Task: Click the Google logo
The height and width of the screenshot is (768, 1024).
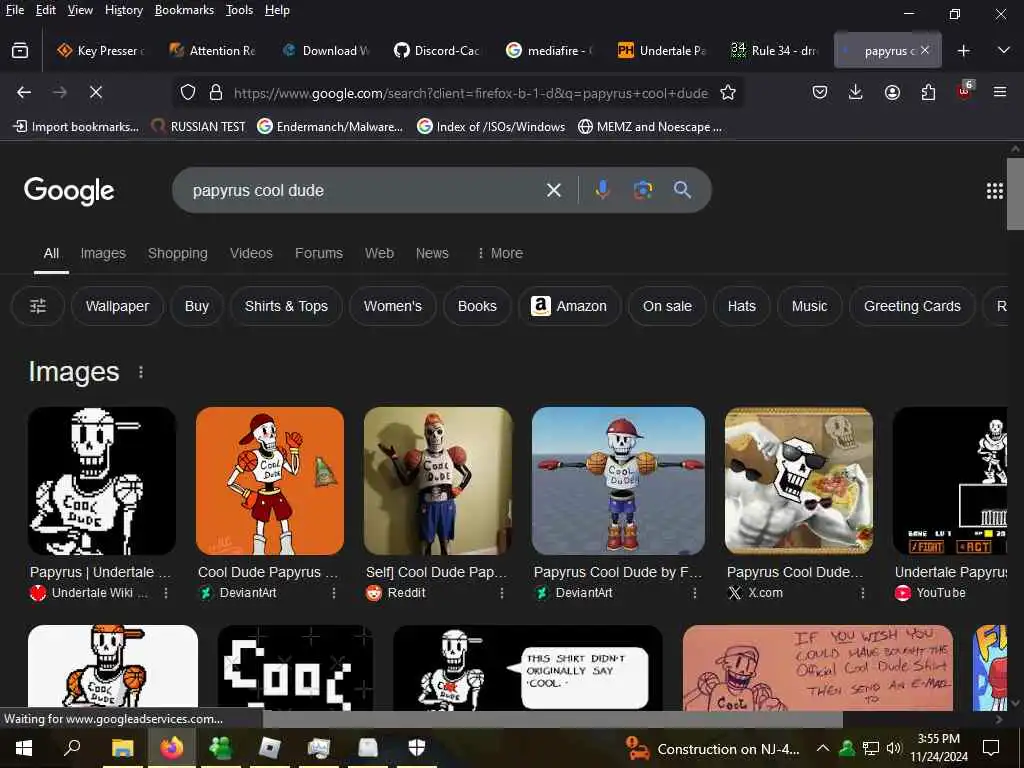Action: [x=69, y=191]
